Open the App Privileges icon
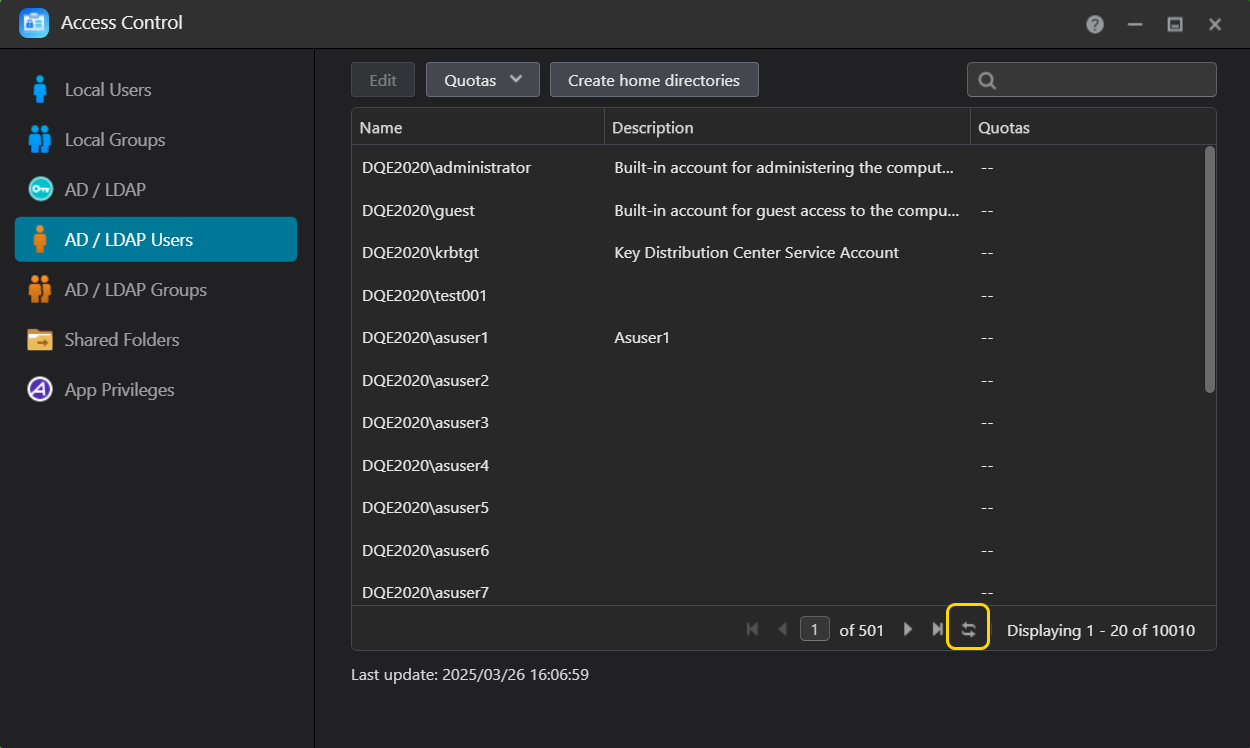Viewport: 1250px width, 748px height. 40,390
